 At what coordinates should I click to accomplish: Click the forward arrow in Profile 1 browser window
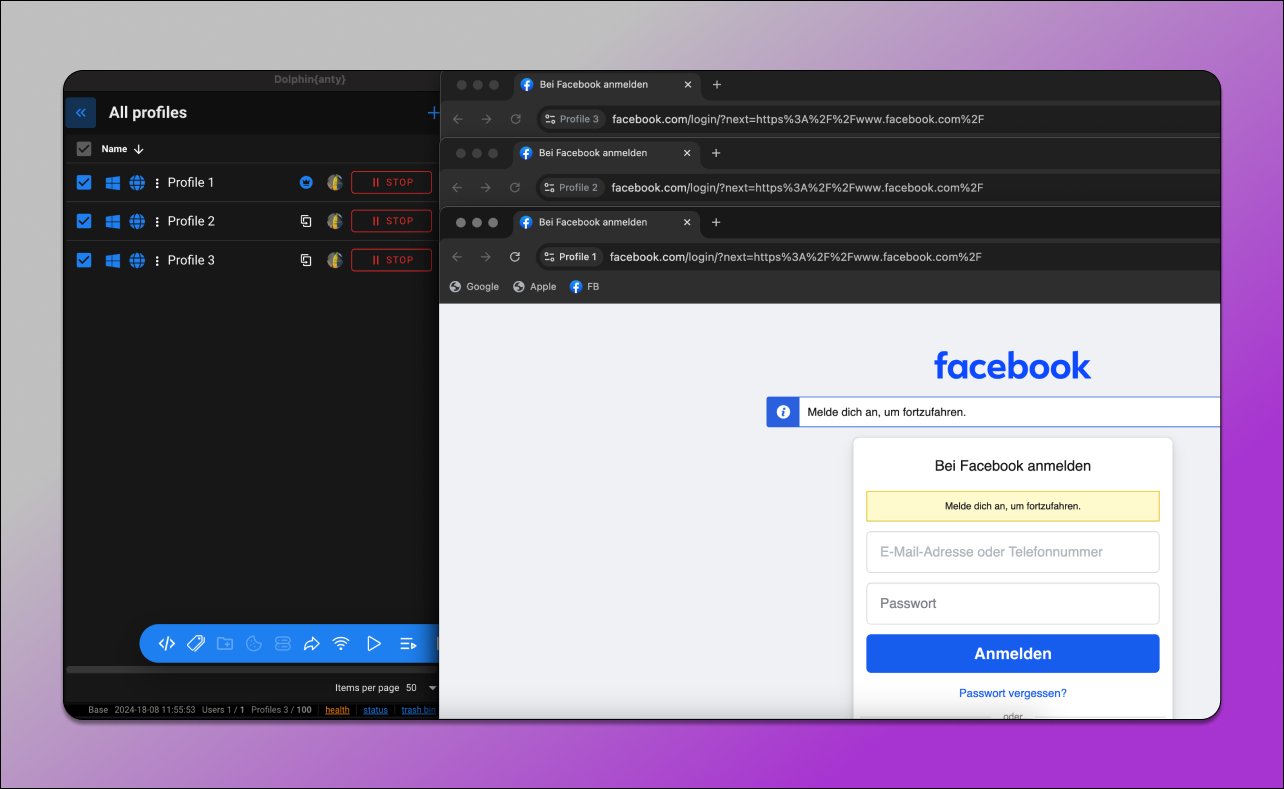click(x=486, y=257)
